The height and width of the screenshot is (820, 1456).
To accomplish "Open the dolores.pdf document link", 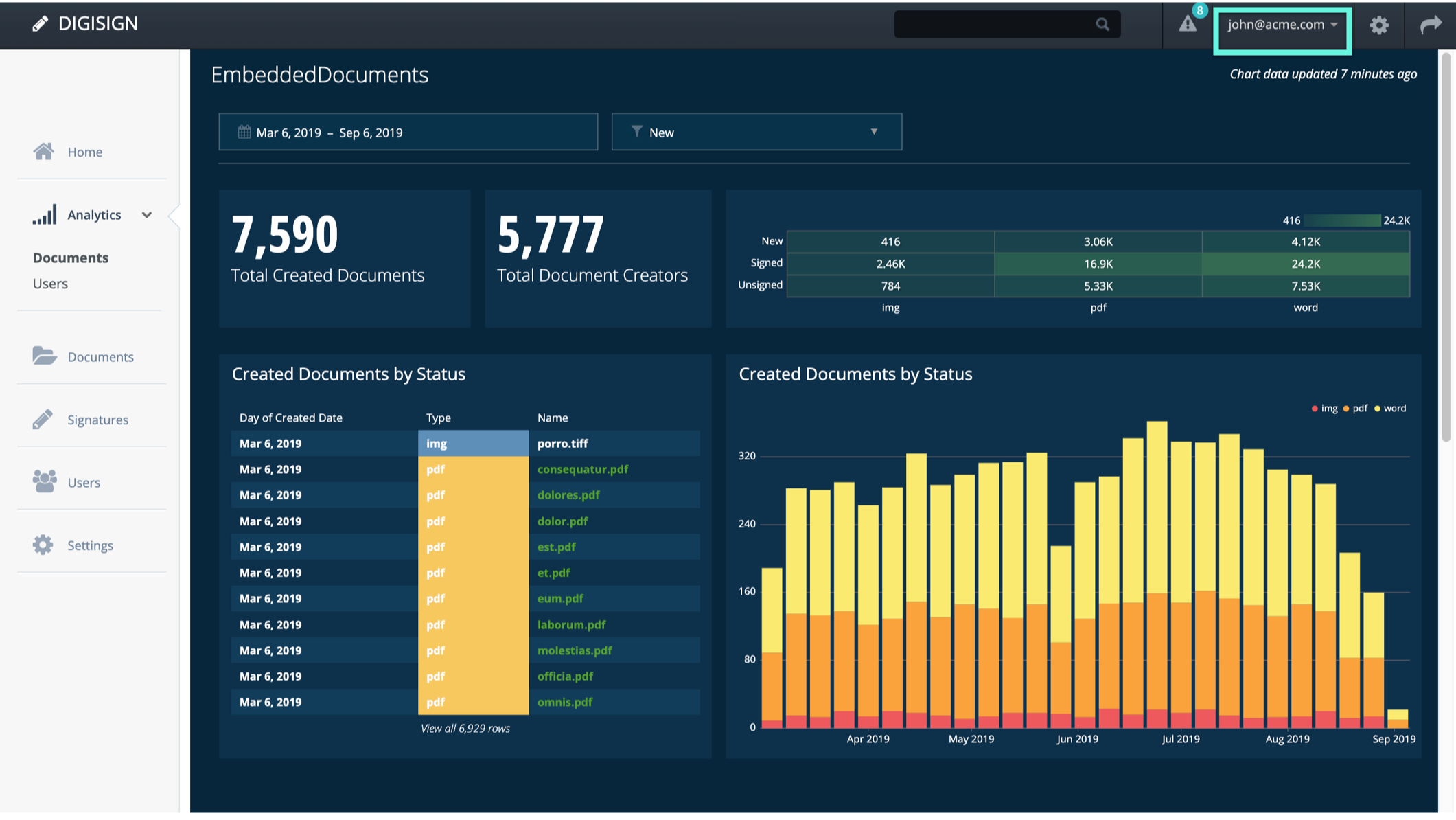I will pyautogui.click(x=568, y=495).
